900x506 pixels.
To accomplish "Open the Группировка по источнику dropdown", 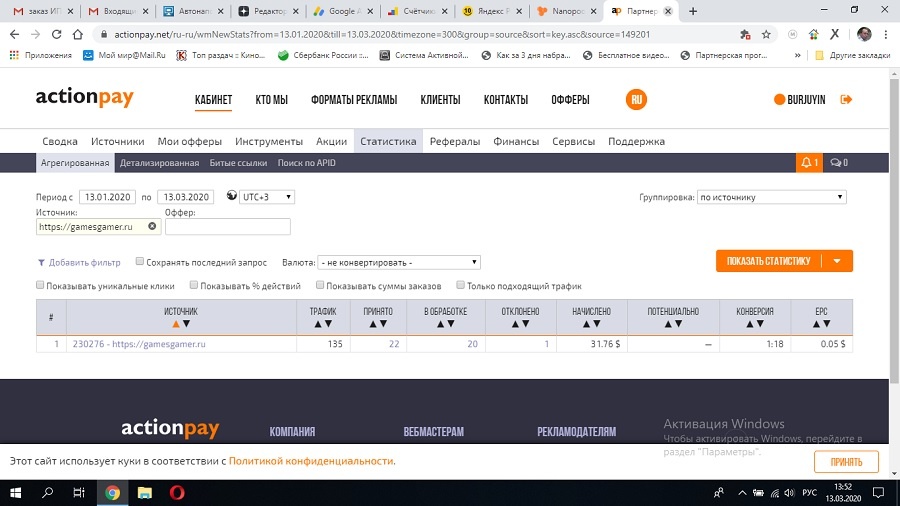I will (x=771, y=197).
